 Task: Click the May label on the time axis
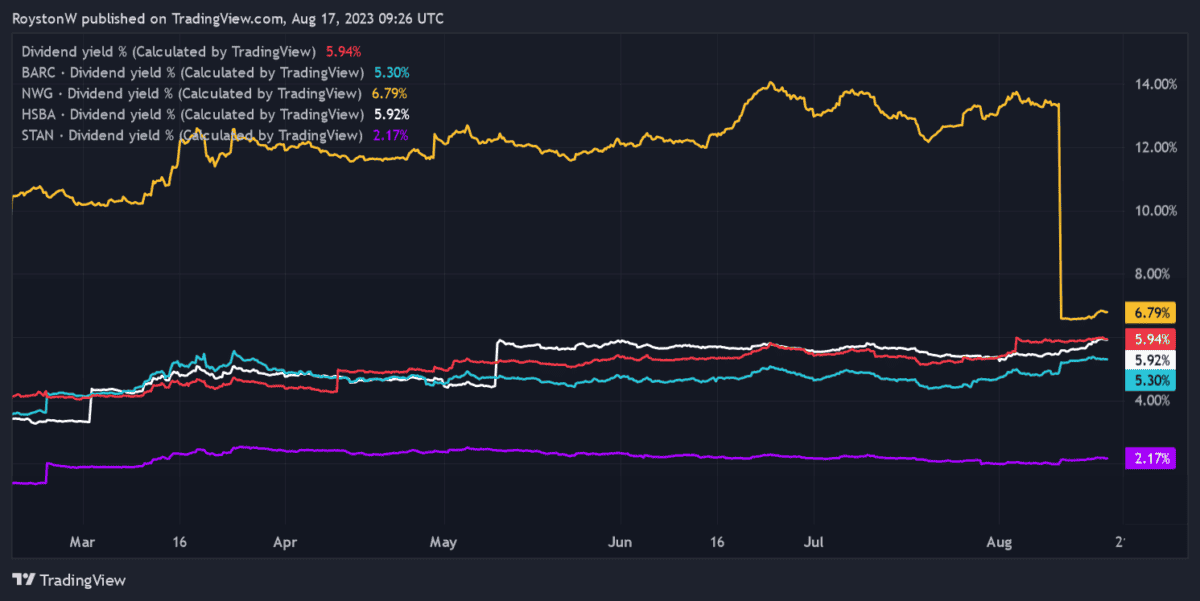(x=442, y=541)
